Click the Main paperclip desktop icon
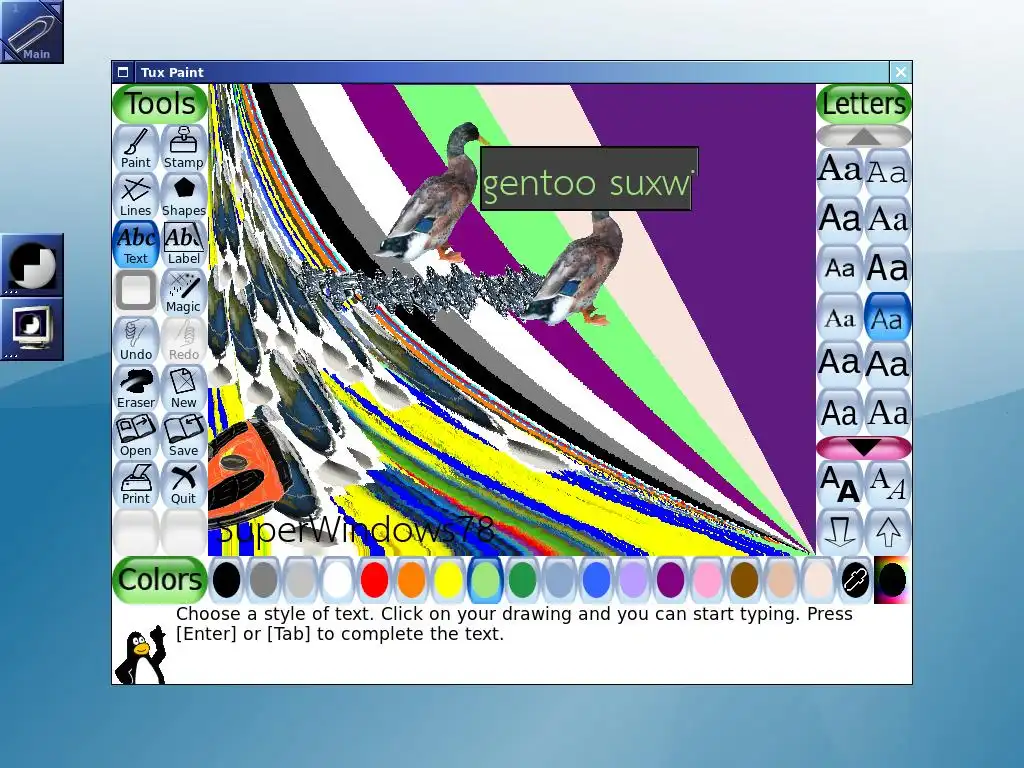Viewport: 1024px width, 768px height. tap(31, 31)
